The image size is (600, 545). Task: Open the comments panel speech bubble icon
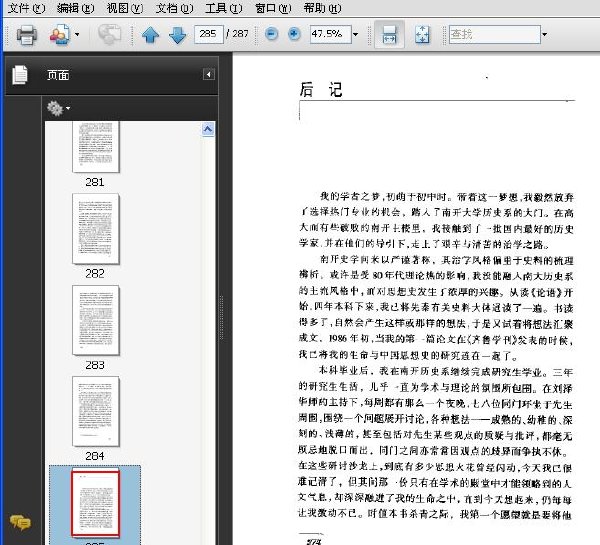(20, 522)
